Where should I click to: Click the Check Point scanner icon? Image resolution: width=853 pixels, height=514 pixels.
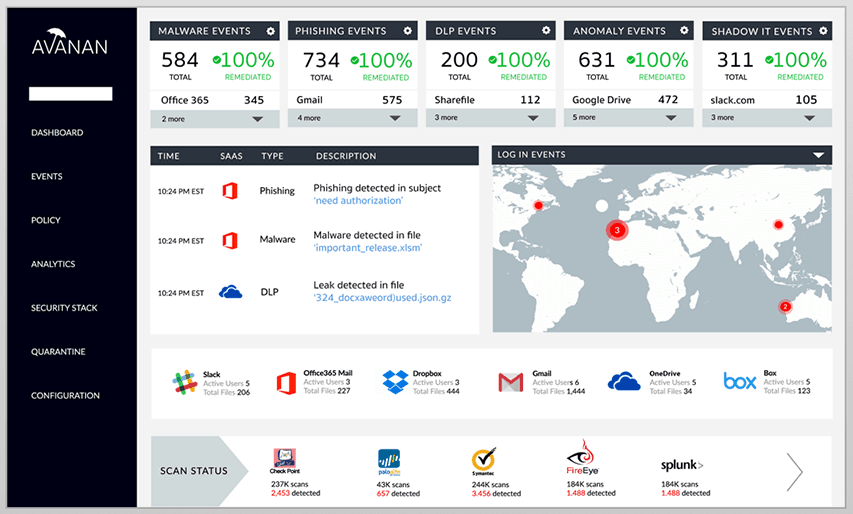click(x=285, y=459)
